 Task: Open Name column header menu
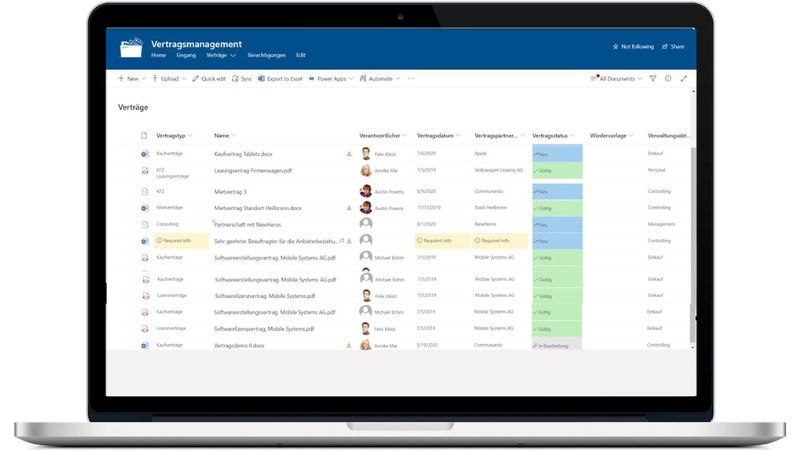225,135
